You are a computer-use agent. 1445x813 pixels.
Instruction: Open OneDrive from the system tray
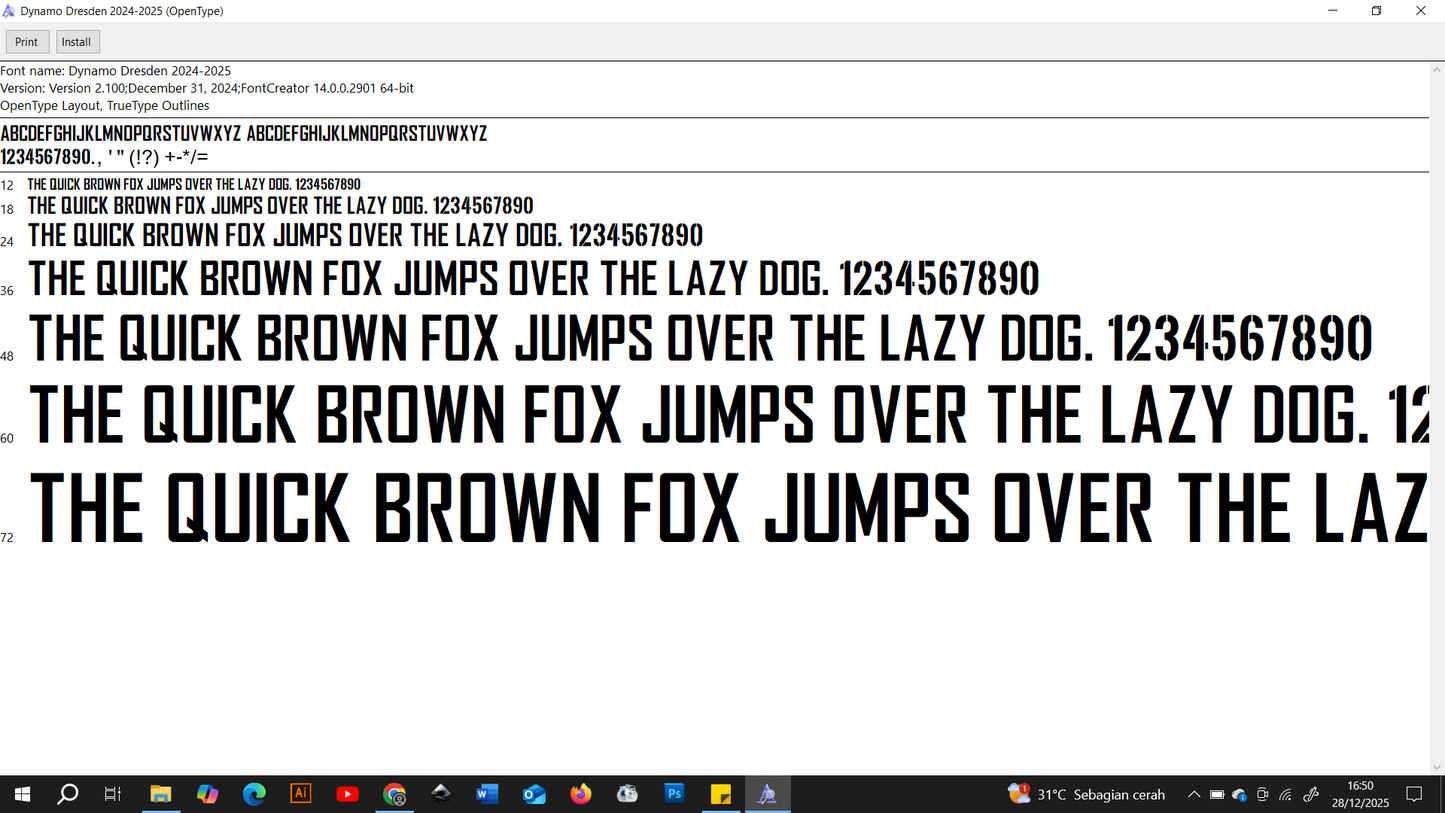click(1240, 795)
